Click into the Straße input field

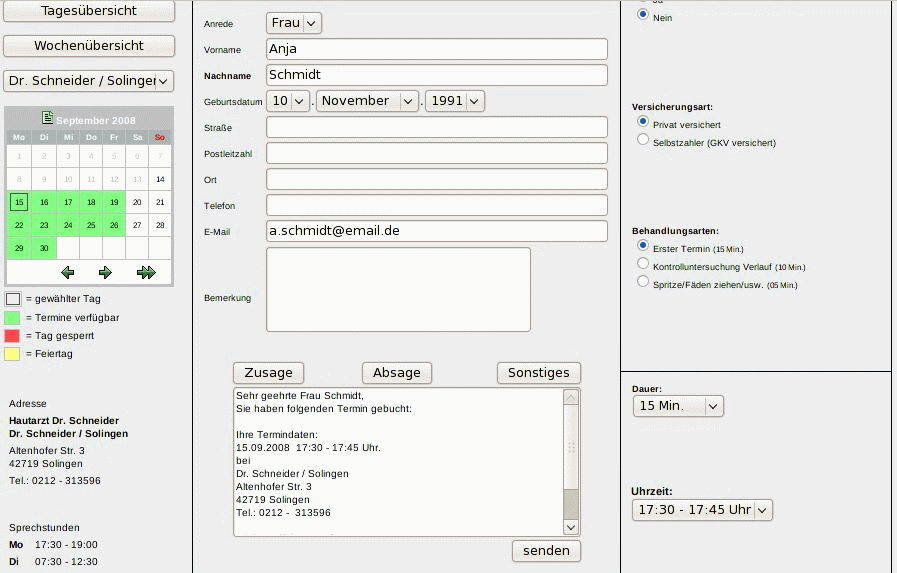pos(436,127)
